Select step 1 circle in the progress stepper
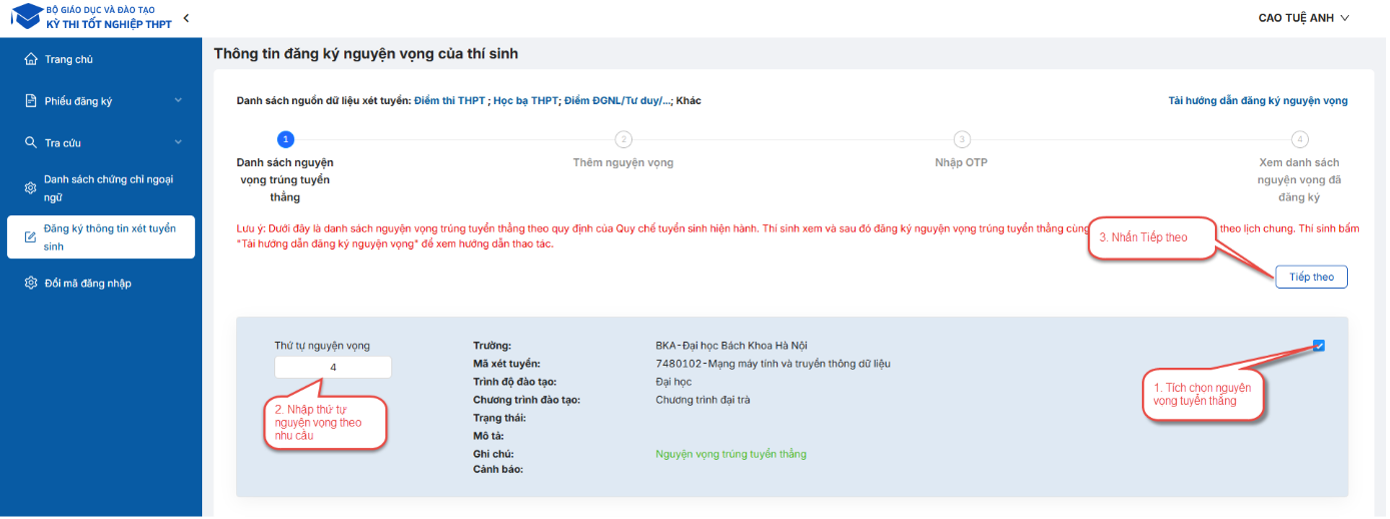This screenshot has height=519, width=1390. [285, 139]
